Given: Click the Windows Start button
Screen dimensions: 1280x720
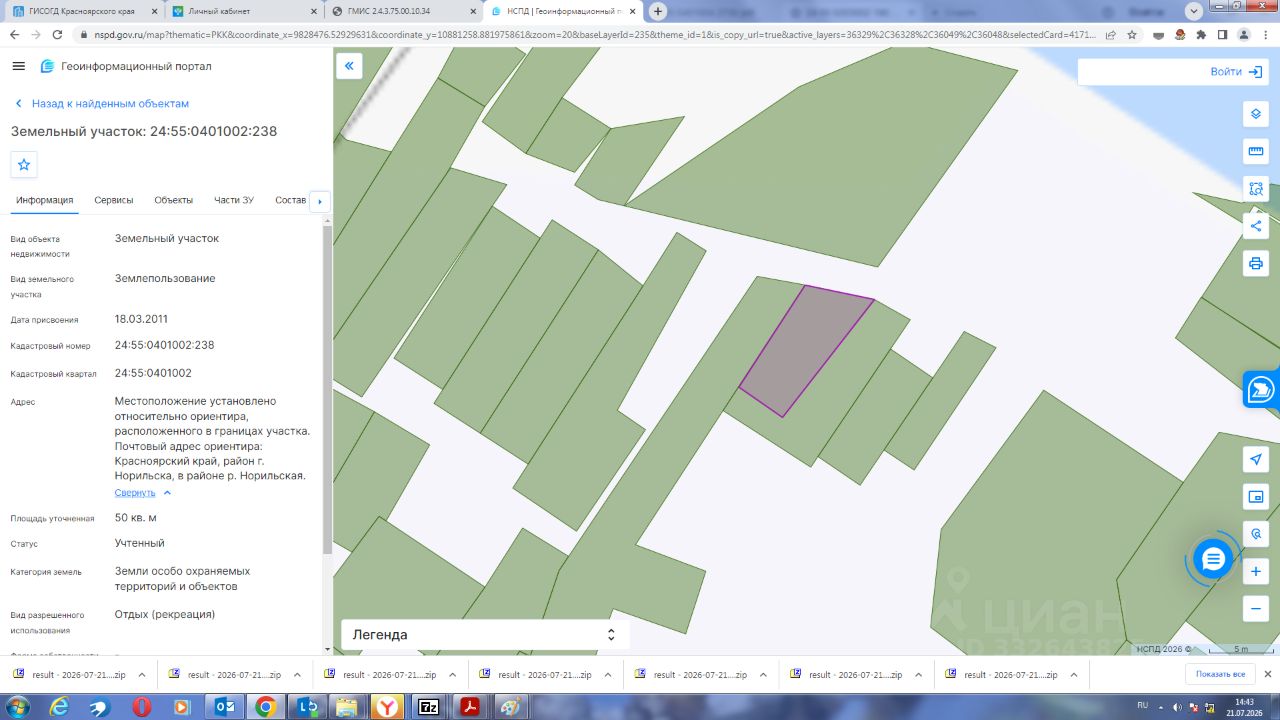Looking at the screenshot, I should click(18, 707).
